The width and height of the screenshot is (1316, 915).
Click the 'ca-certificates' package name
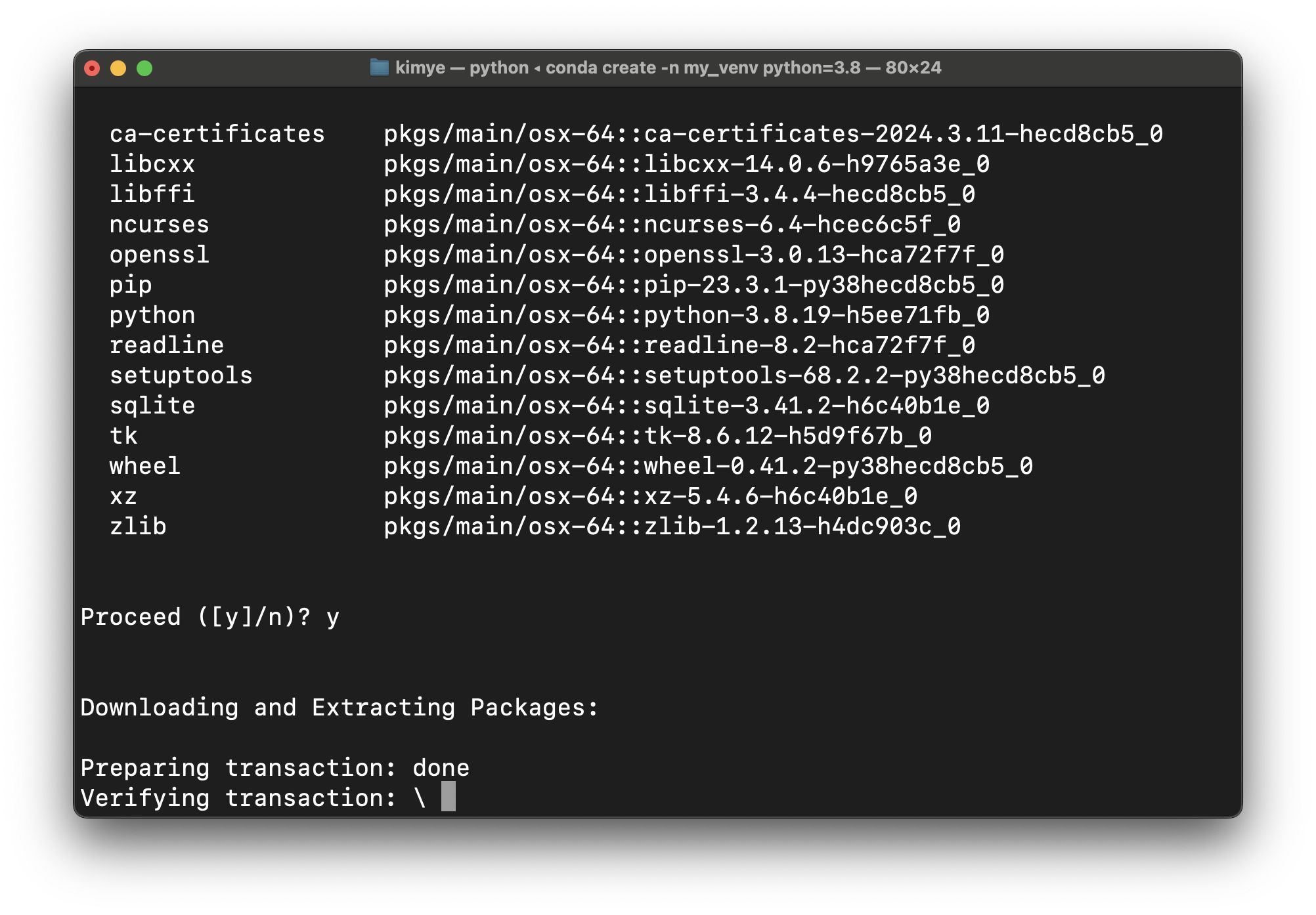coord(217,134)
